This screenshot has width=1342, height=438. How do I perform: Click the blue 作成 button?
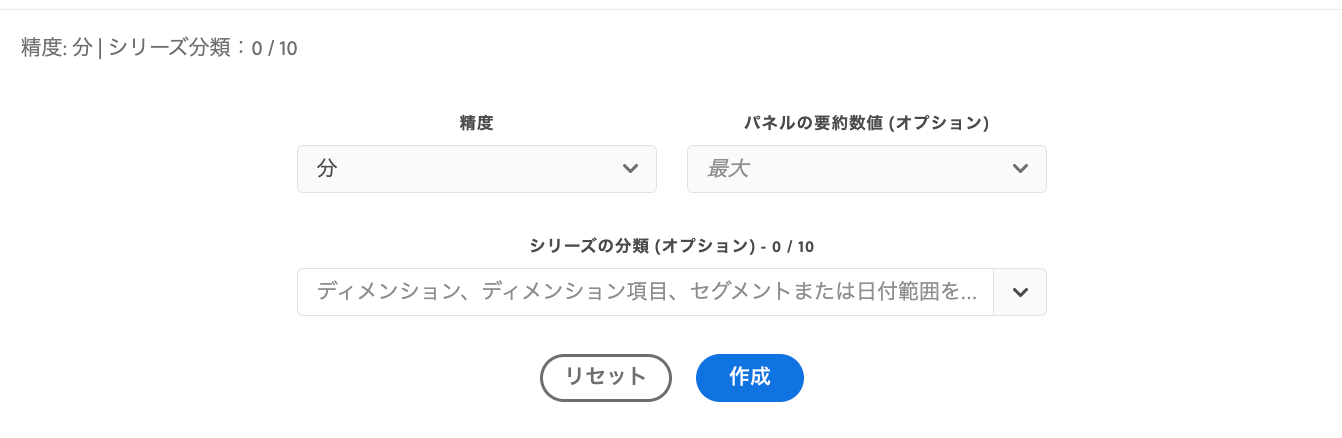(750, 378)
